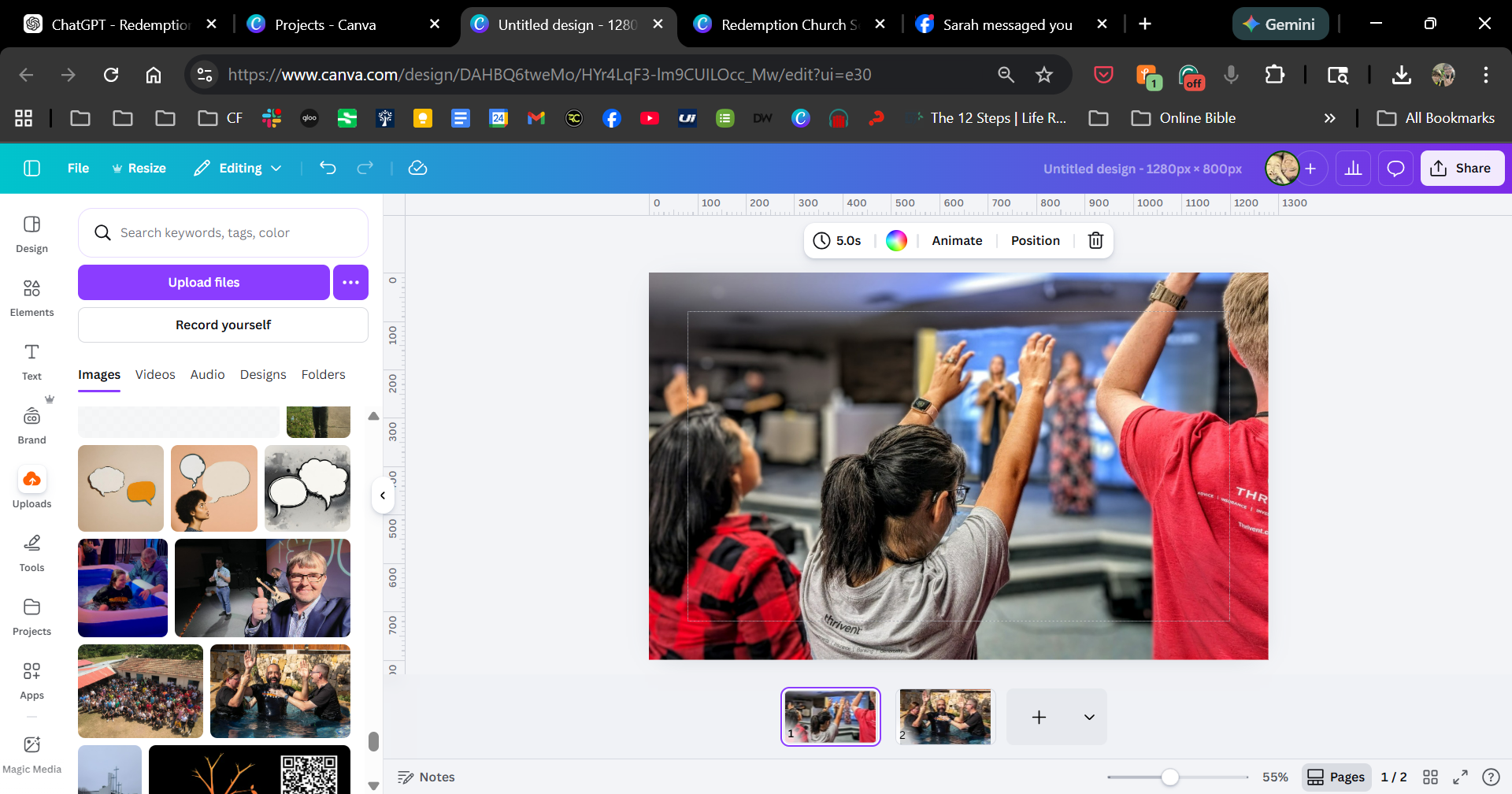Switch to the Videos tab
This screenshot has height=794, width=1512.
pos(155,374)
